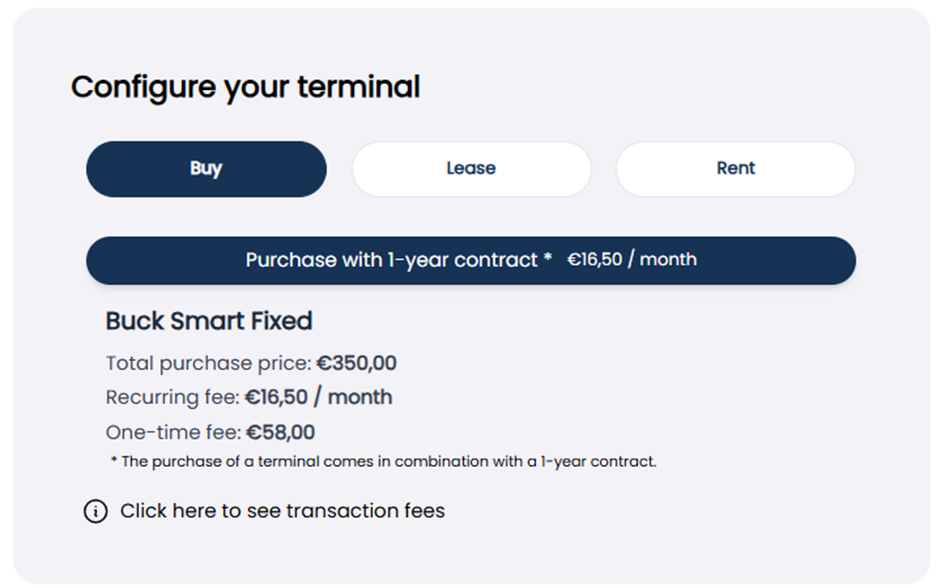The image size is (945, 588).
Task: Click the word 'Purchase' in the dark contract bar
Action: (291, 260)
